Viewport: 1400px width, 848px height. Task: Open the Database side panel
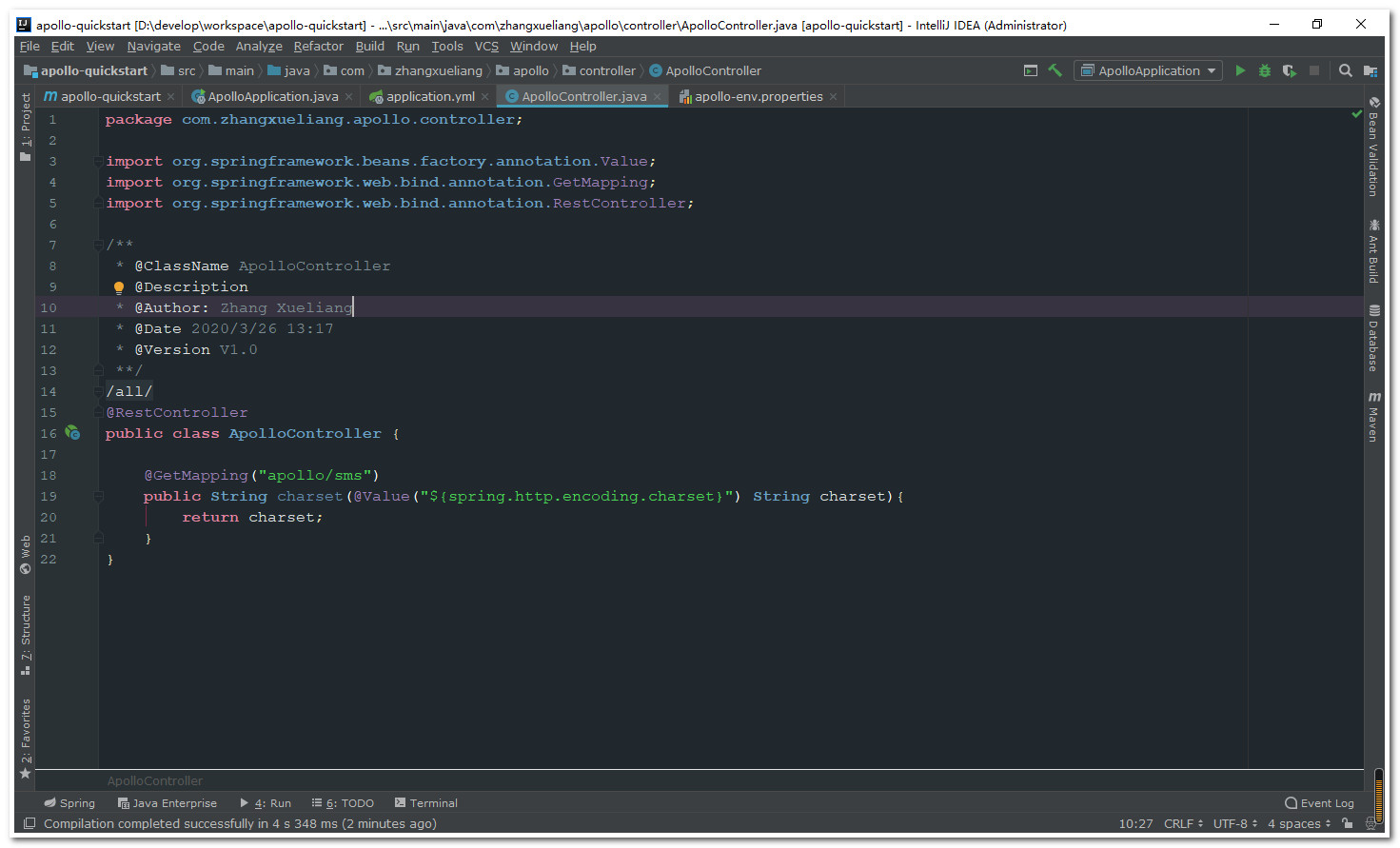[1373, 338]
